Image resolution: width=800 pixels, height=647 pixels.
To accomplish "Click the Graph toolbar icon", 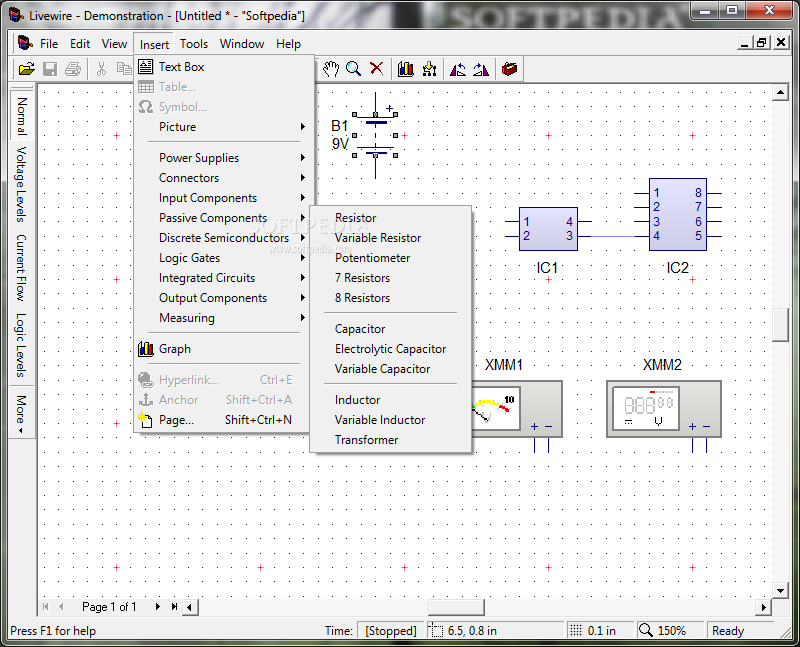I will coord(406,69).
